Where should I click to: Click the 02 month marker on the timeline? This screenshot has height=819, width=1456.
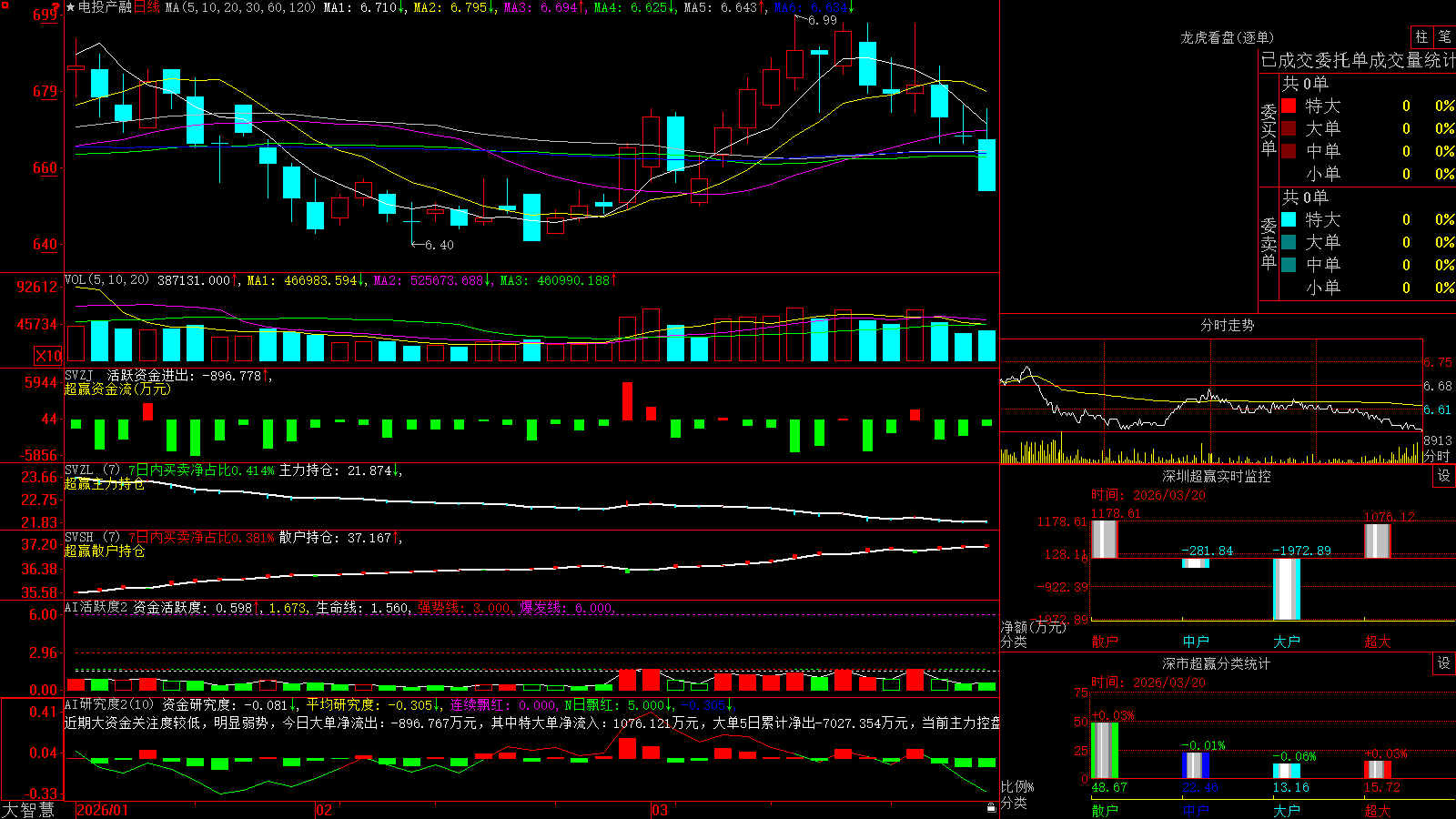[x=324, y=810]
